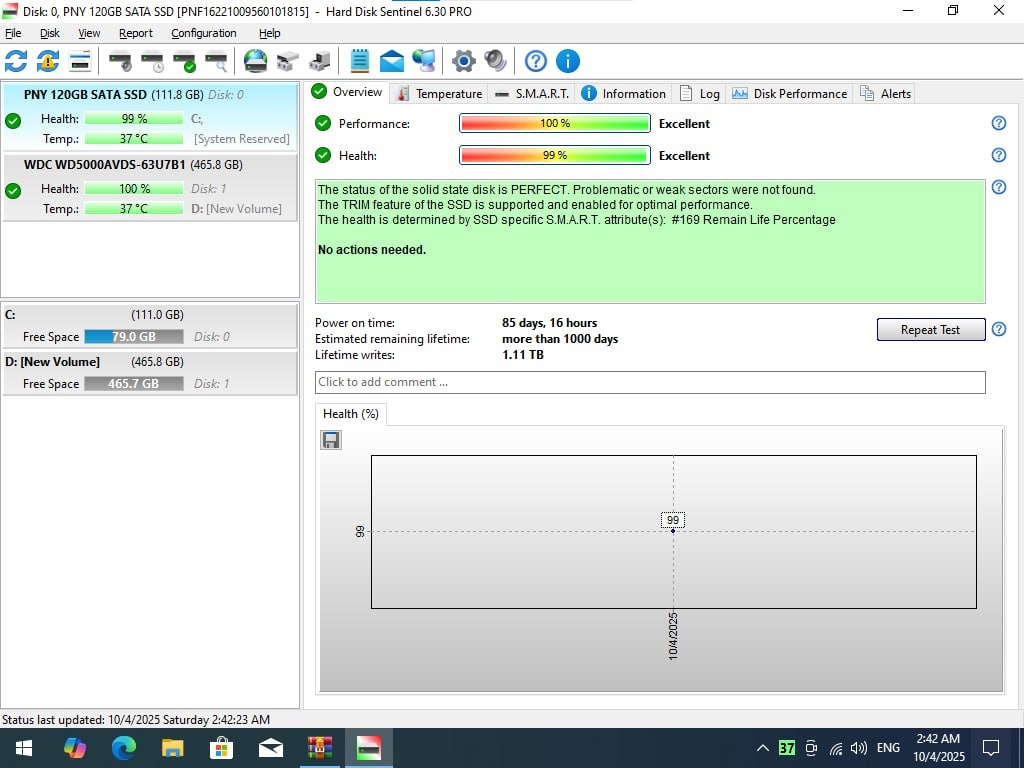Open the send report by email icon
The height and width of the screenshot is (768, 1024).
[392, 61]
